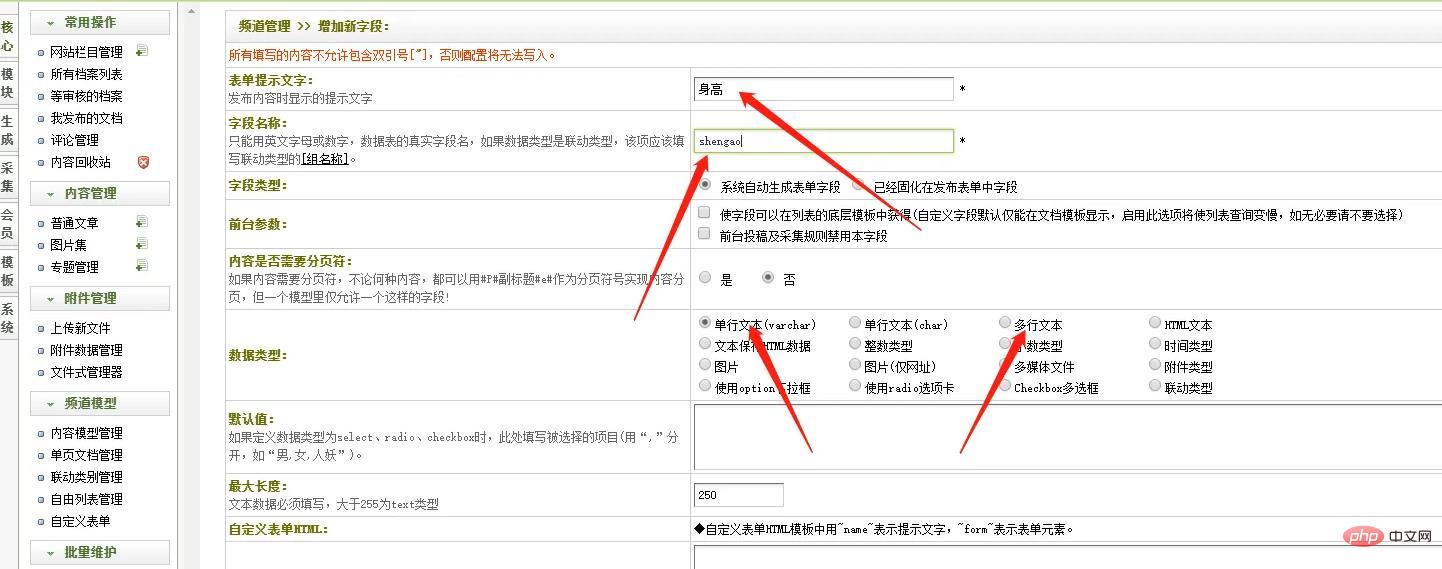Tick the 使字段可以在列表的底层模板中获得 checkbox

704,213
